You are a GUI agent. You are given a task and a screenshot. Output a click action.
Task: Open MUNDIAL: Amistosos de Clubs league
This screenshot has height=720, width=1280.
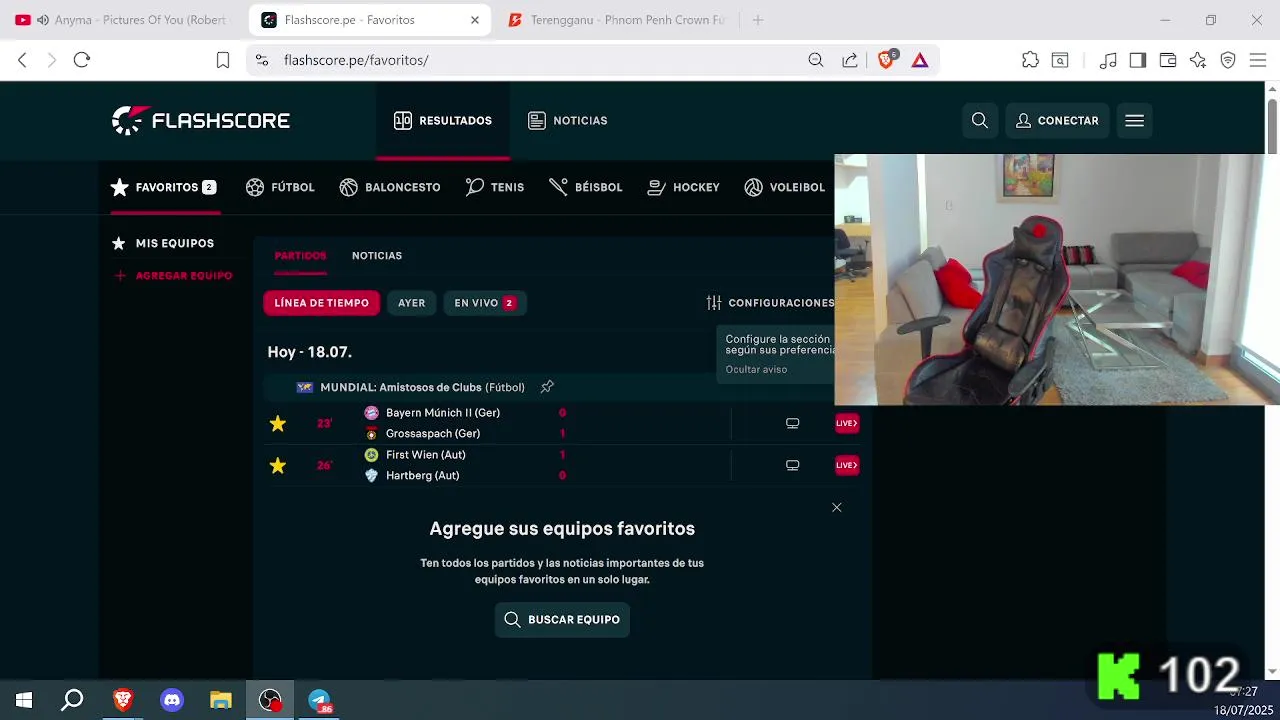pos(422,387)
